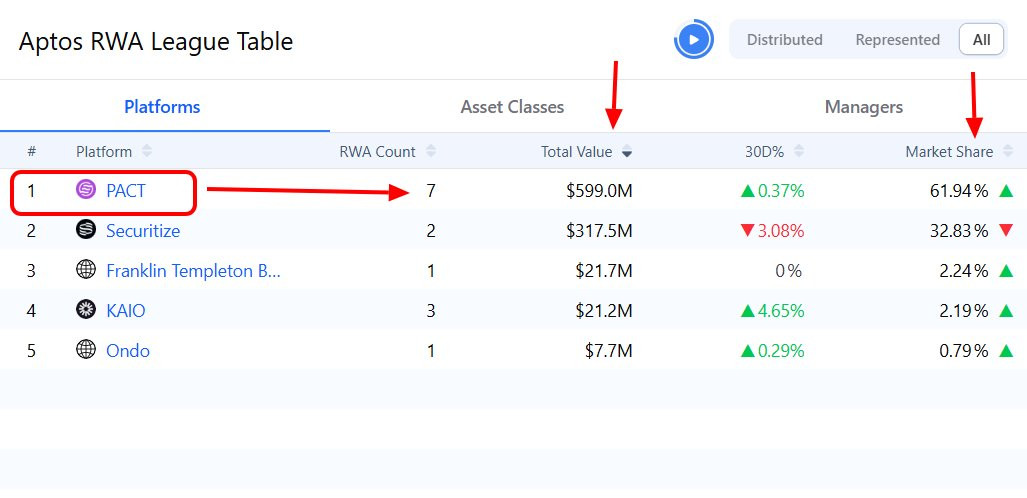Click the Securitize total value $317.5M
This screenshot has height=498, width=1027.
click(x=599, y=231)
